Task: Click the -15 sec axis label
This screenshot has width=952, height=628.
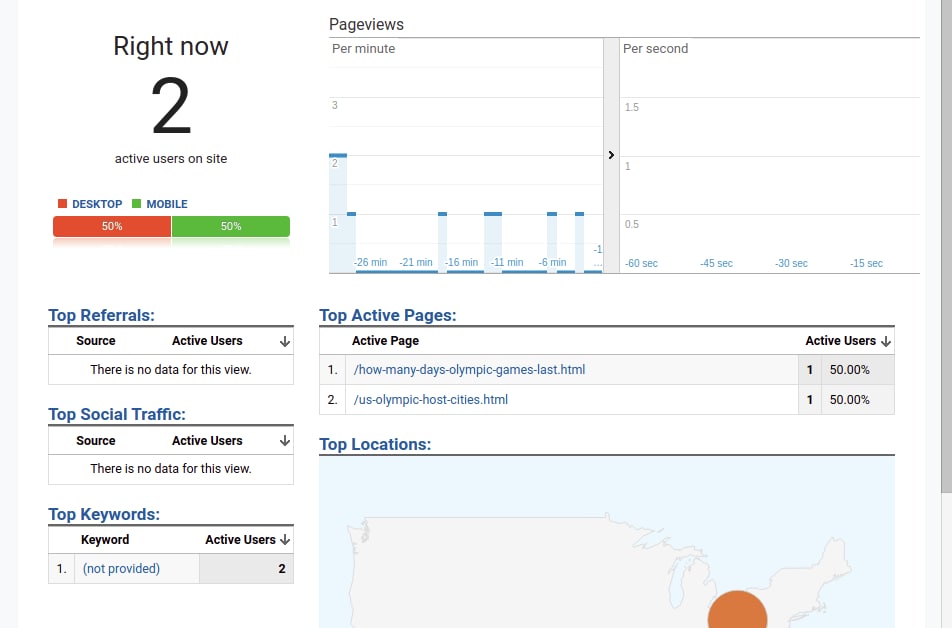Action: [866, 264]
